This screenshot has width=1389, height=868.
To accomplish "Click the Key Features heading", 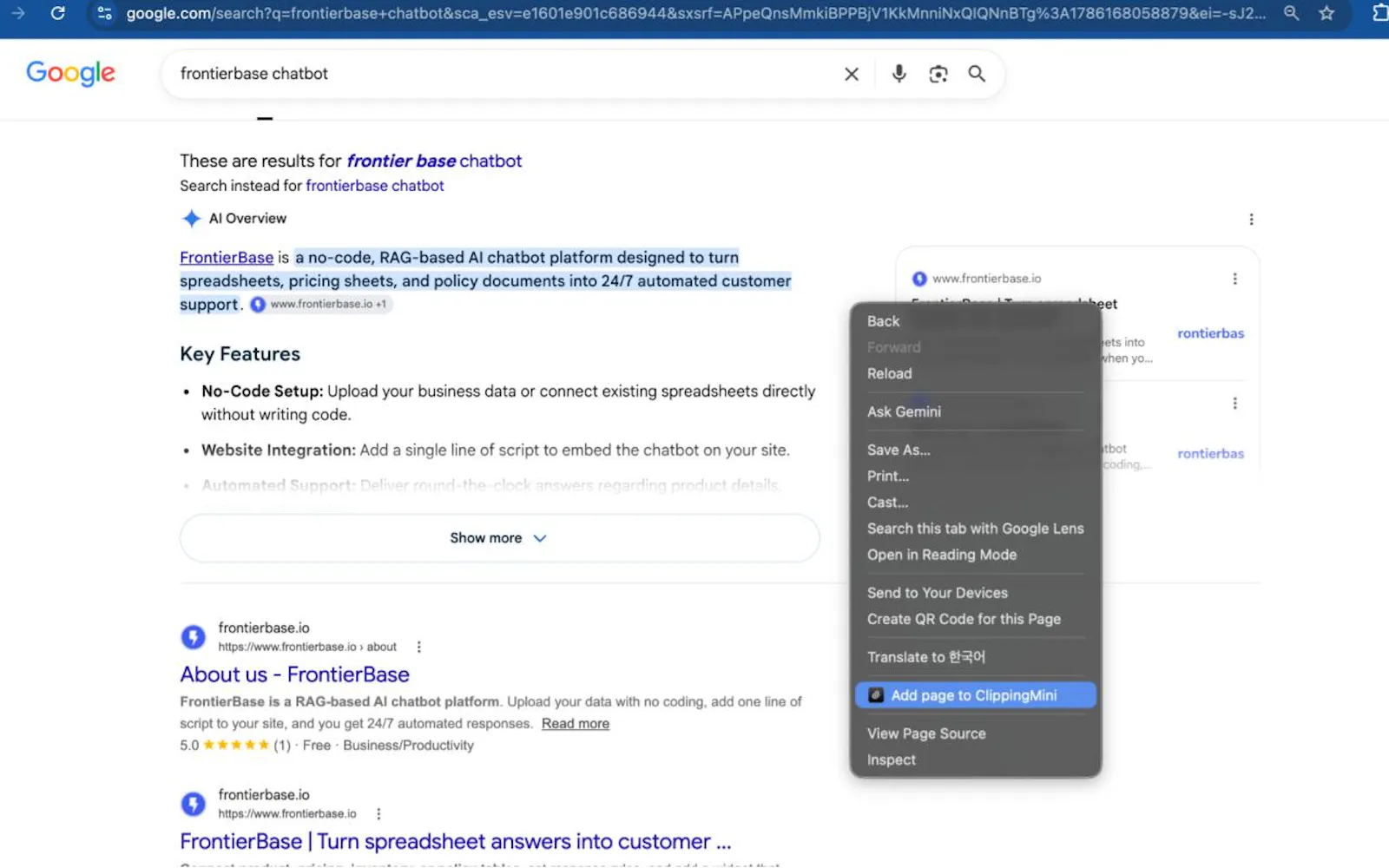I will 240,354.
